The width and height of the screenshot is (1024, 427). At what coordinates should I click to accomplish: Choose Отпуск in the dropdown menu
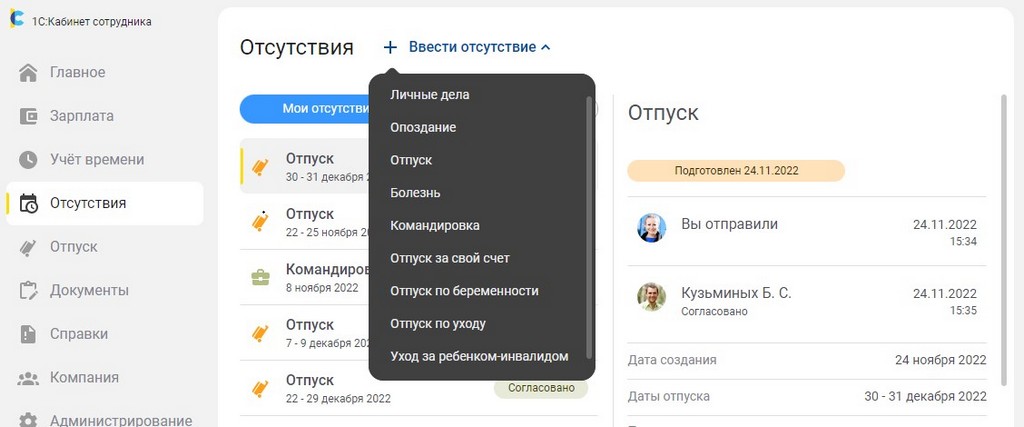coord(411,160)
